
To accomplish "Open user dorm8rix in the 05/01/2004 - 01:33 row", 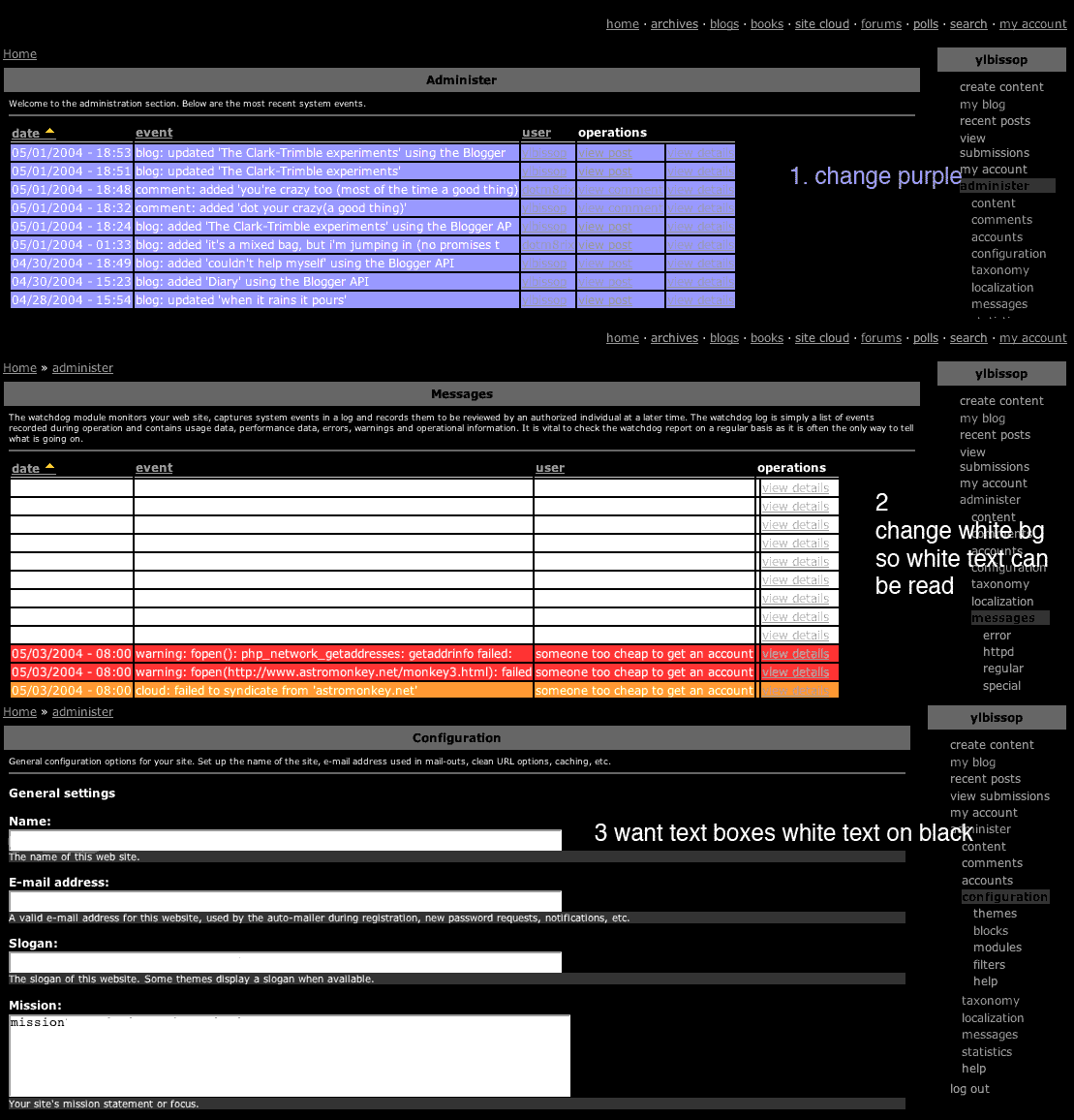I will [548, 245].
